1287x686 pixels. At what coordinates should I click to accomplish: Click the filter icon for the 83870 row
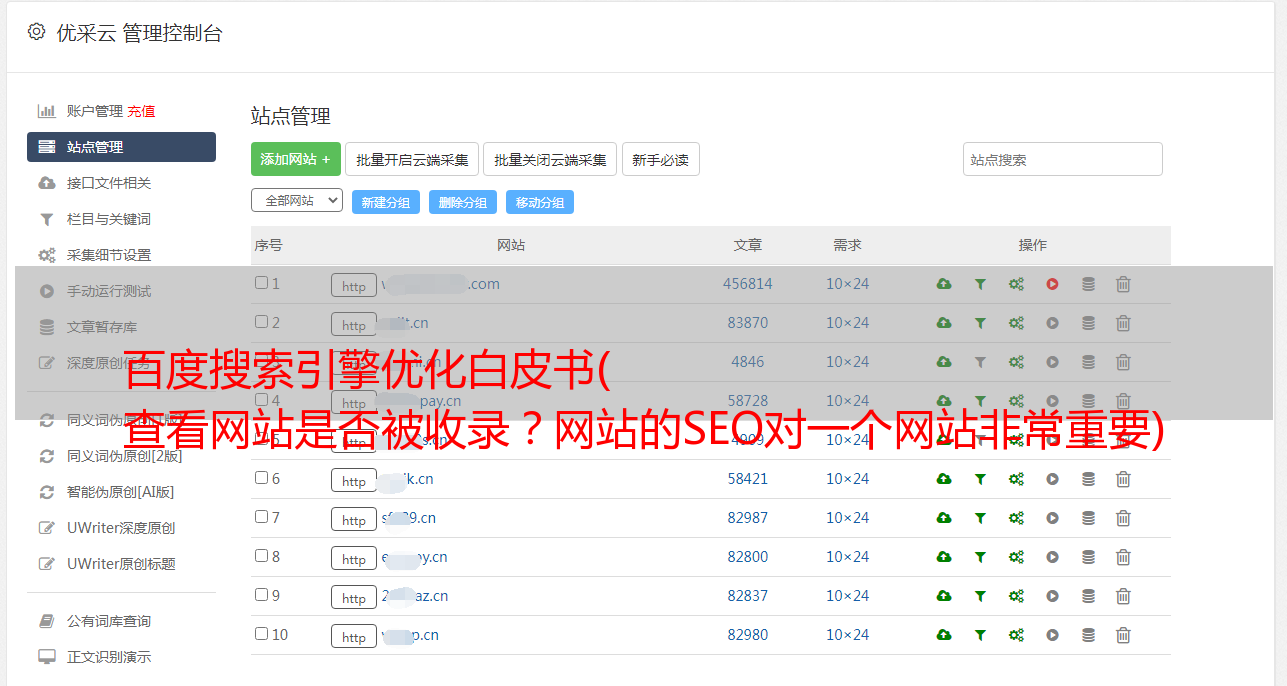pyautogui.click(x=980, y=323)
